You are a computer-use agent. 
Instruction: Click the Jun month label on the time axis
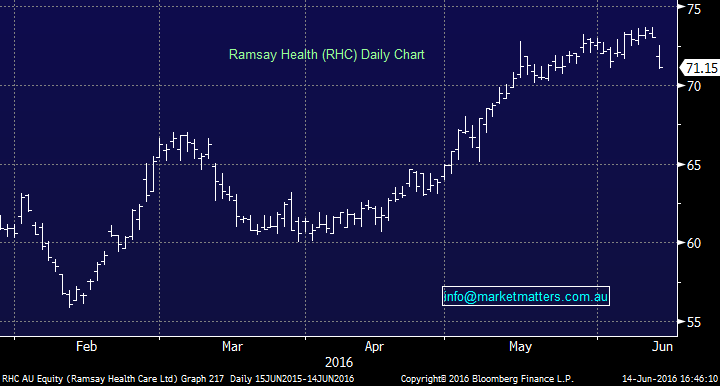[x=662, y=346]
